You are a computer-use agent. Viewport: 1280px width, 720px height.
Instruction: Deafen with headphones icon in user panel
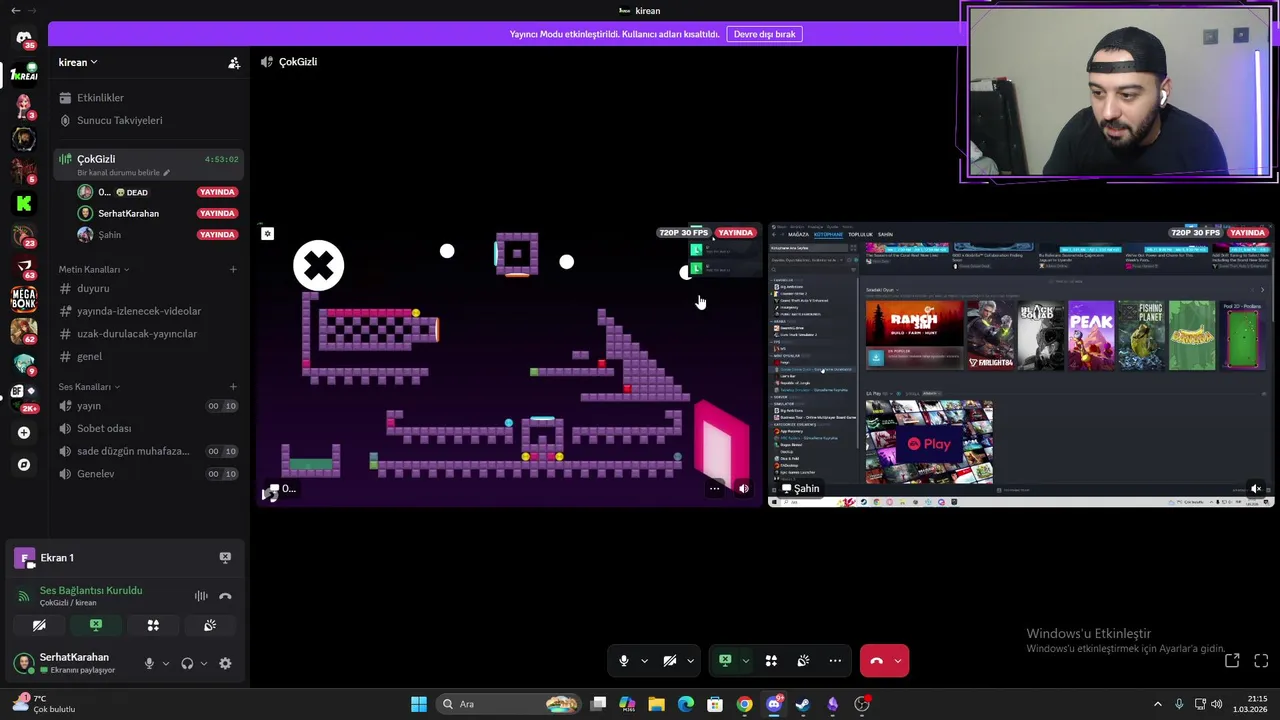coord(187,663)
